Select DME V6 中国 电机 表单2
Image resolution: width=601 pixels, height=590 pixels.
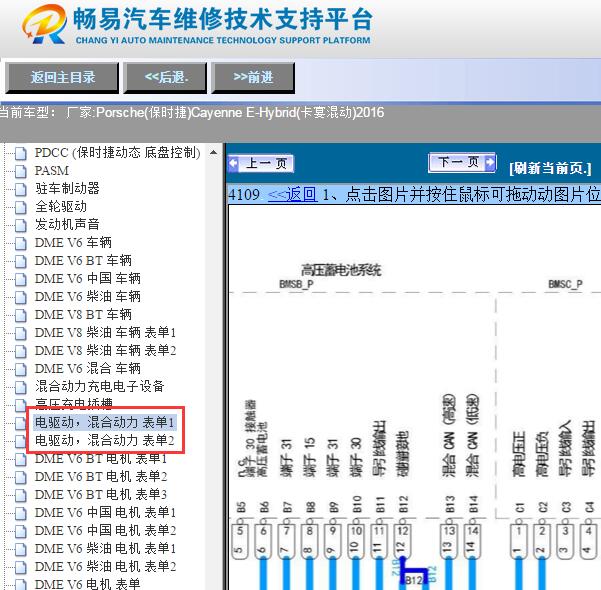[x=105, y=531]
